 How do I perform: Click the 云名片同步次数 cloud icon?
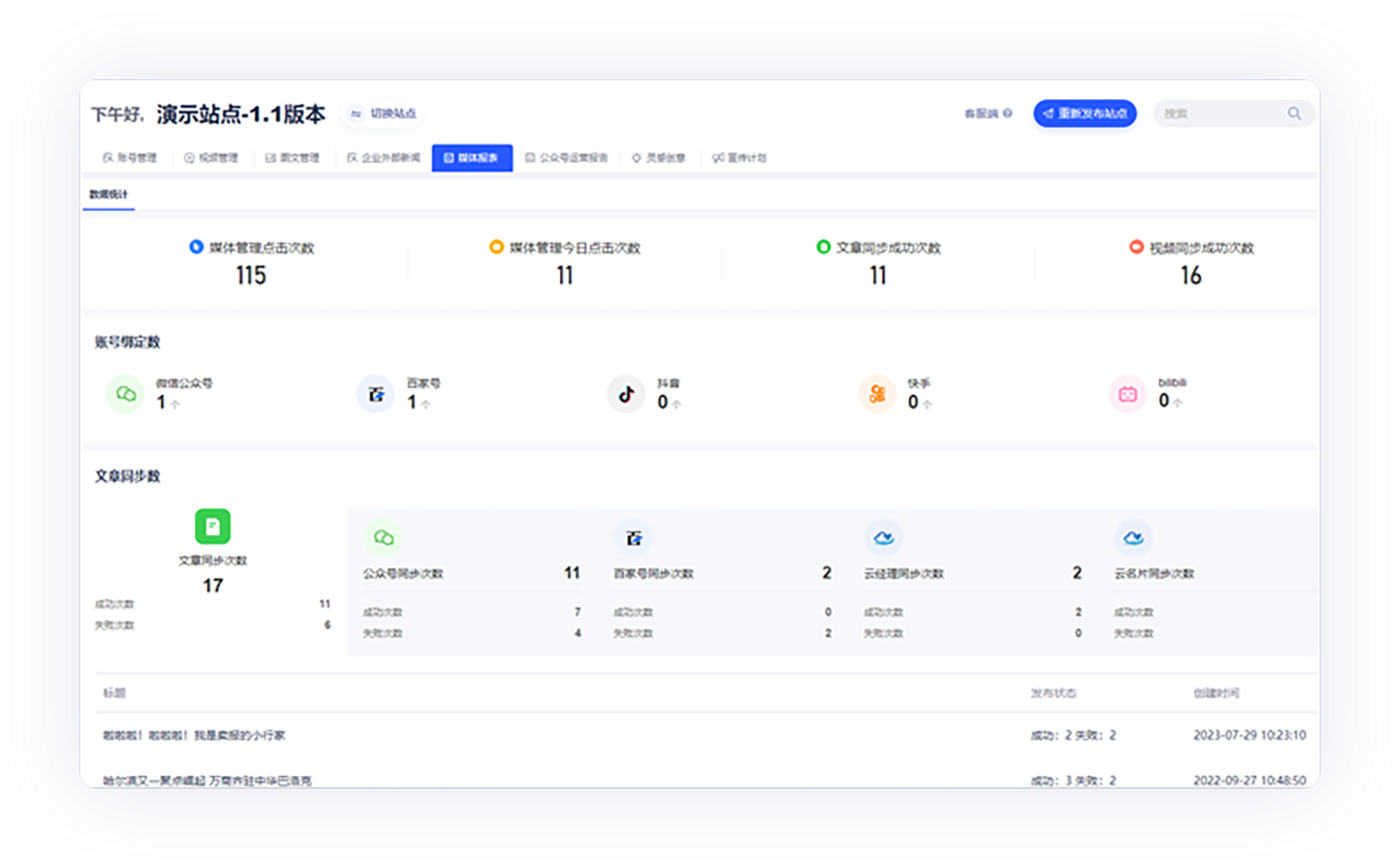pos(1133,538)
